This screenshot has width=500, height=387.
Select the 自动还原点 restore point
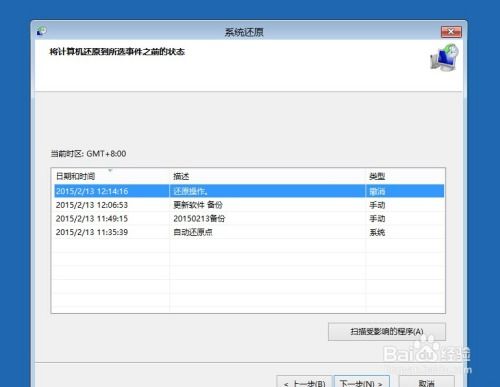[249, 232]
